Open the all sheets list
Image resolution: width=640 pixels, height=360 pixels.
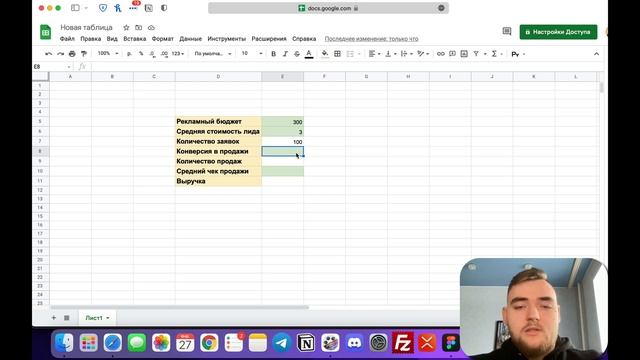(x=67, y=318)
